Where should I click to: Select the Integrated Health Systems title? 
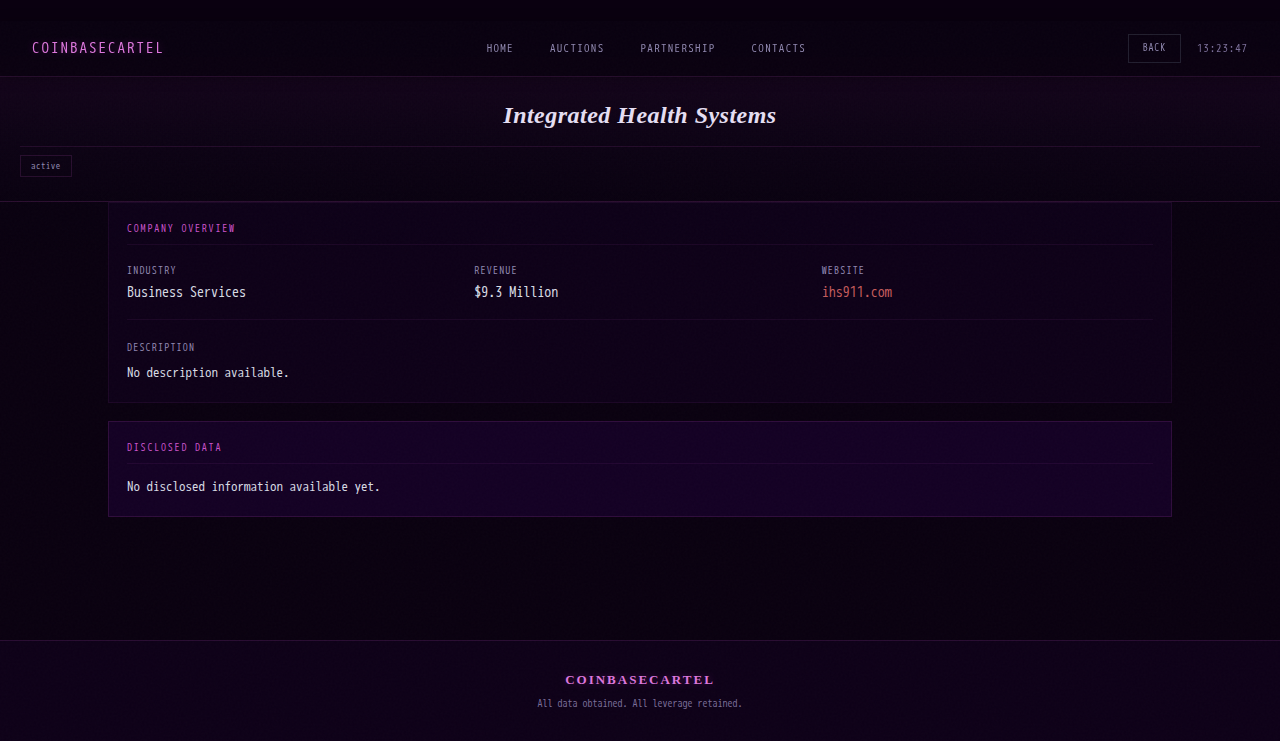pyautogui.click(x=640, y=115)
